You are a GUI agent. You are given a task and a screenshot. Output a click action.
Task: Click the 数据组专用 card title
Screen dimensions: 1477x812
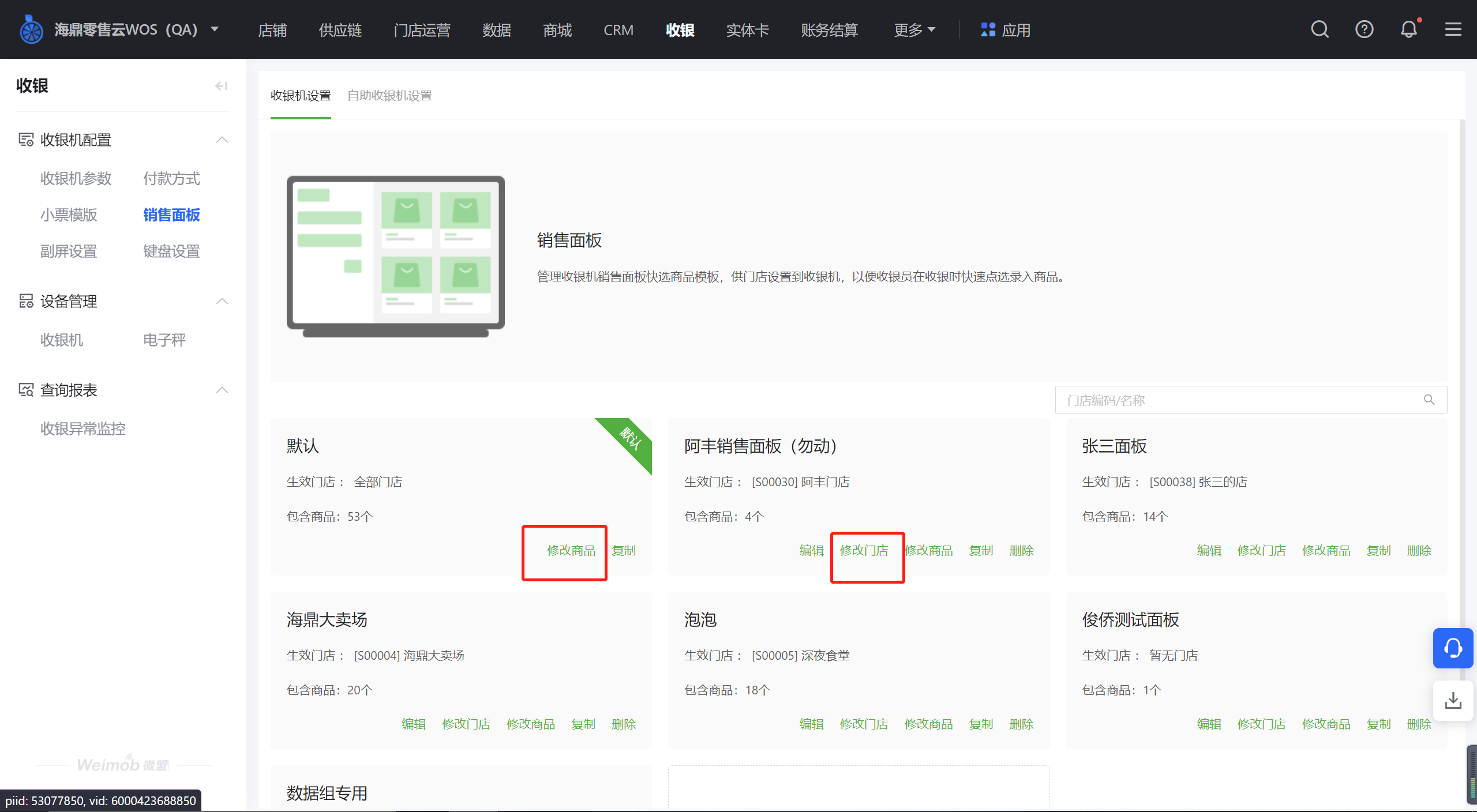[327, 794]
